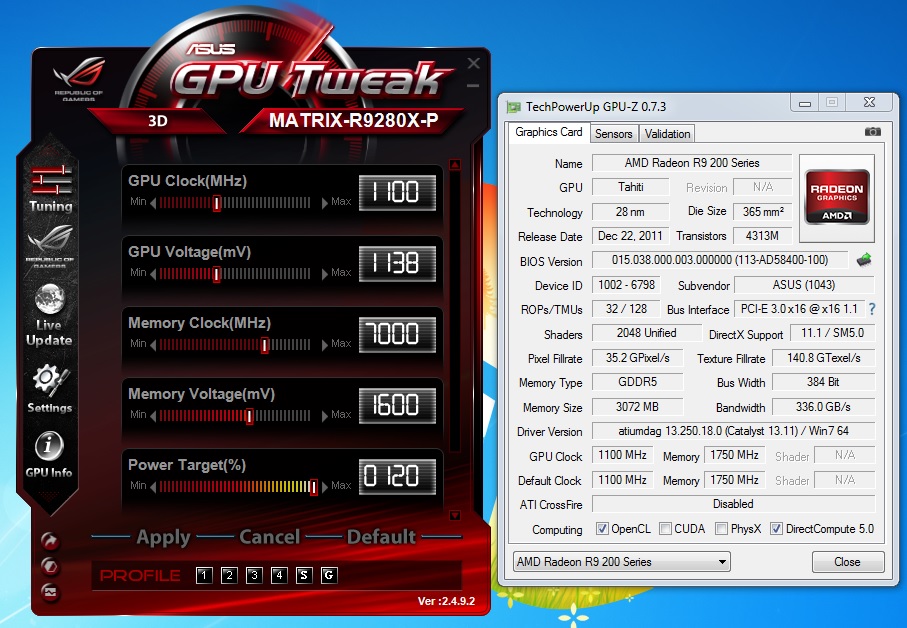Save BIOS using the chip icon

(x=864, y=260)
